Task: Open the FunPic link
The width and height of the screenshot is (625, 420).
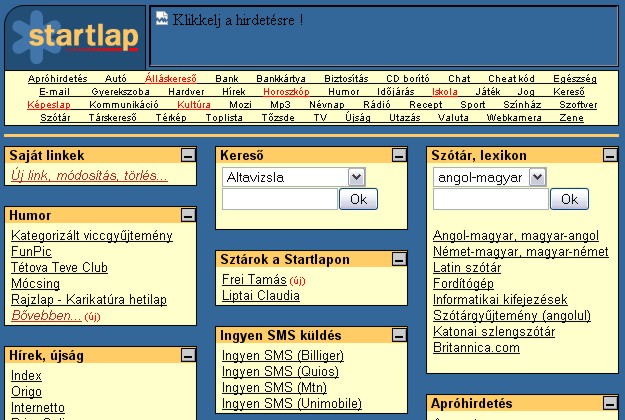Action: 31,251
